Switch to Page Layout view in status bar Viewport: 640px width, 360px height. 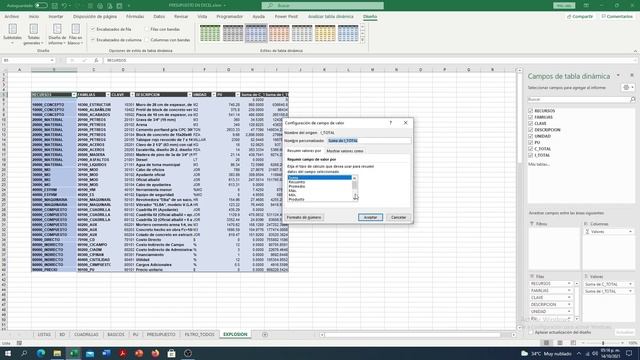560,343
